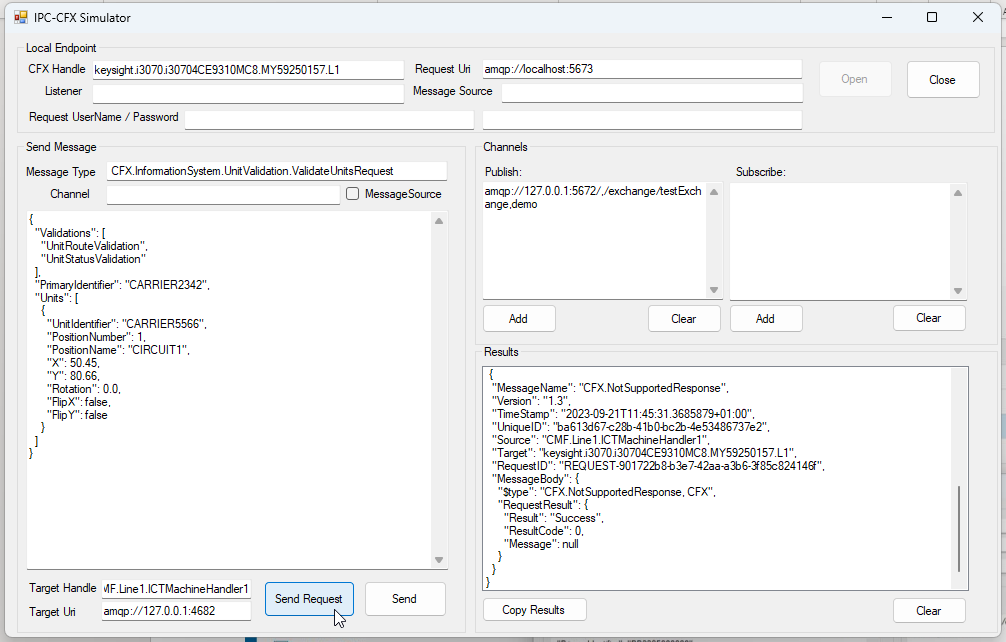The image size is (1006, 642).
Task: Click the "Target" keysight result line
Action: coord(644,453)
